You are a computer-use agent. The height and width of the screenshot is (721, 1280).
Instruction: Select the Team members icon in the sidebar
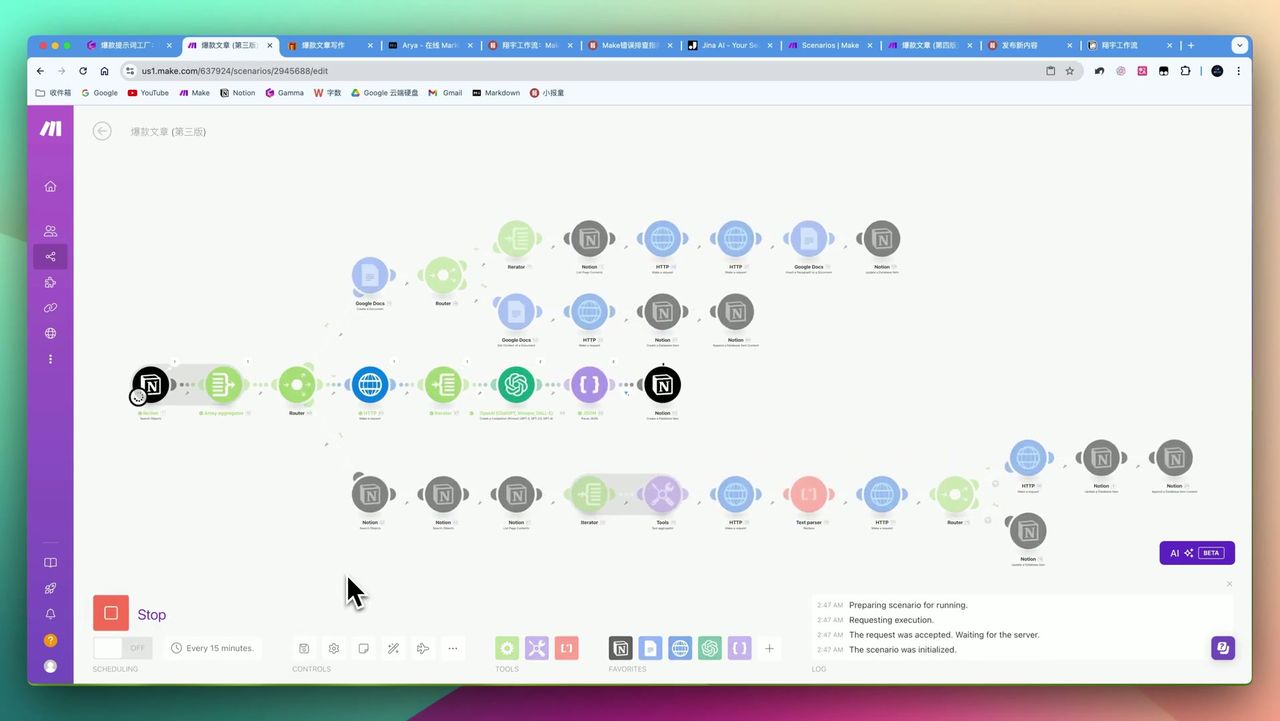pyautogui.click(x=50, y=231)
